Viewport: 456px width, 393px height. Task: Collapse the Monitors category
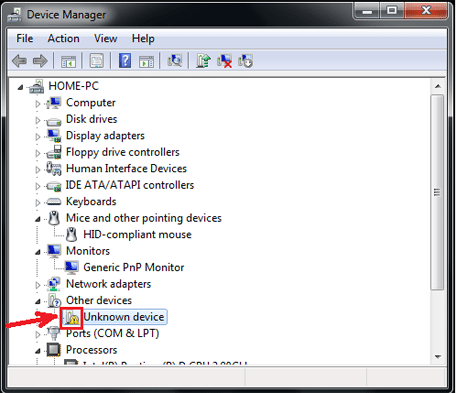click(x=38, y=252)
